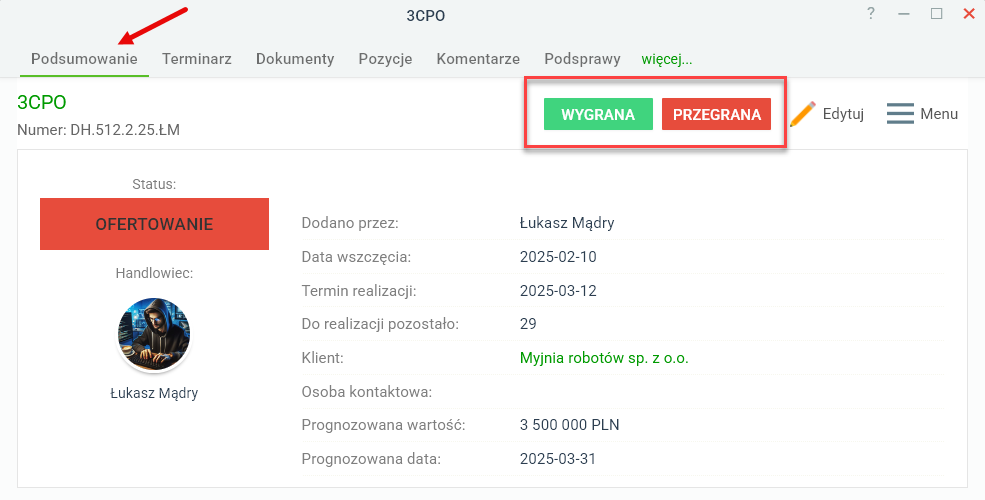Click the salesperson avatar picture
985x500 pixels.
click(154, 335)
